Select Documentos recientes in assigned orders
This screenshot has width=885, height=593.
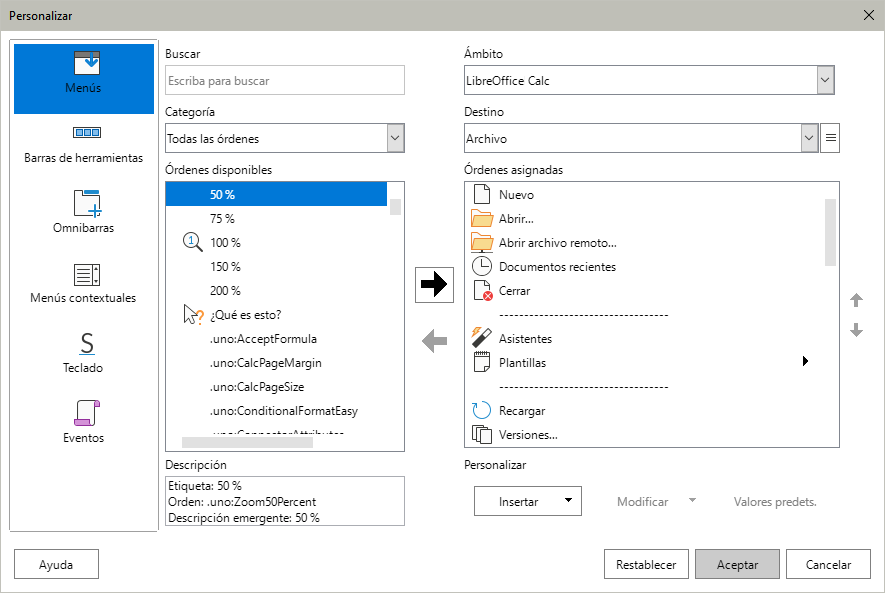coord(557,267)
